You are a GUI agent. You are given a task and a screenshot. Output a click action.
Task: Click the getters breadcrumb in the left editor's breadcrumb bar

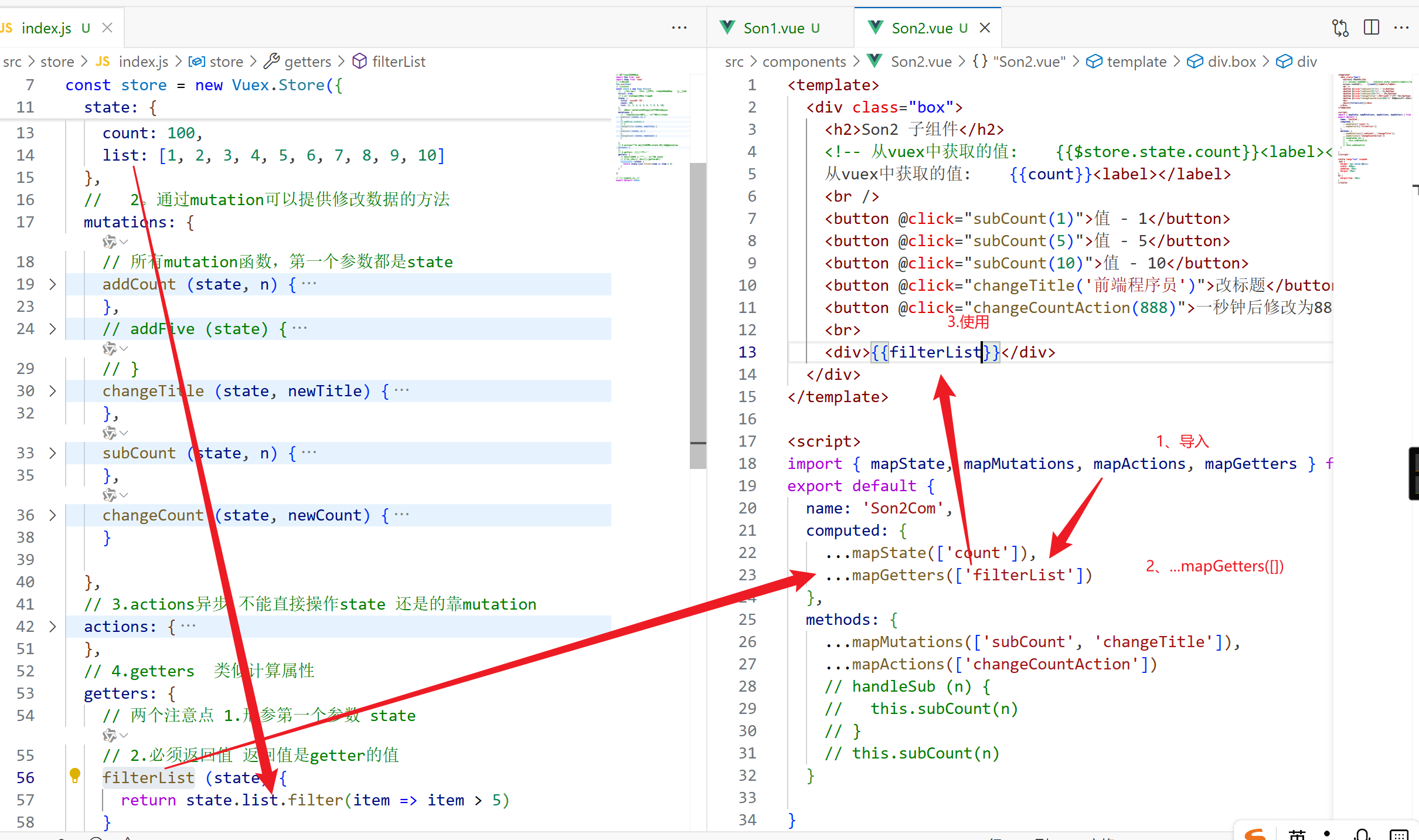(307, 62)
